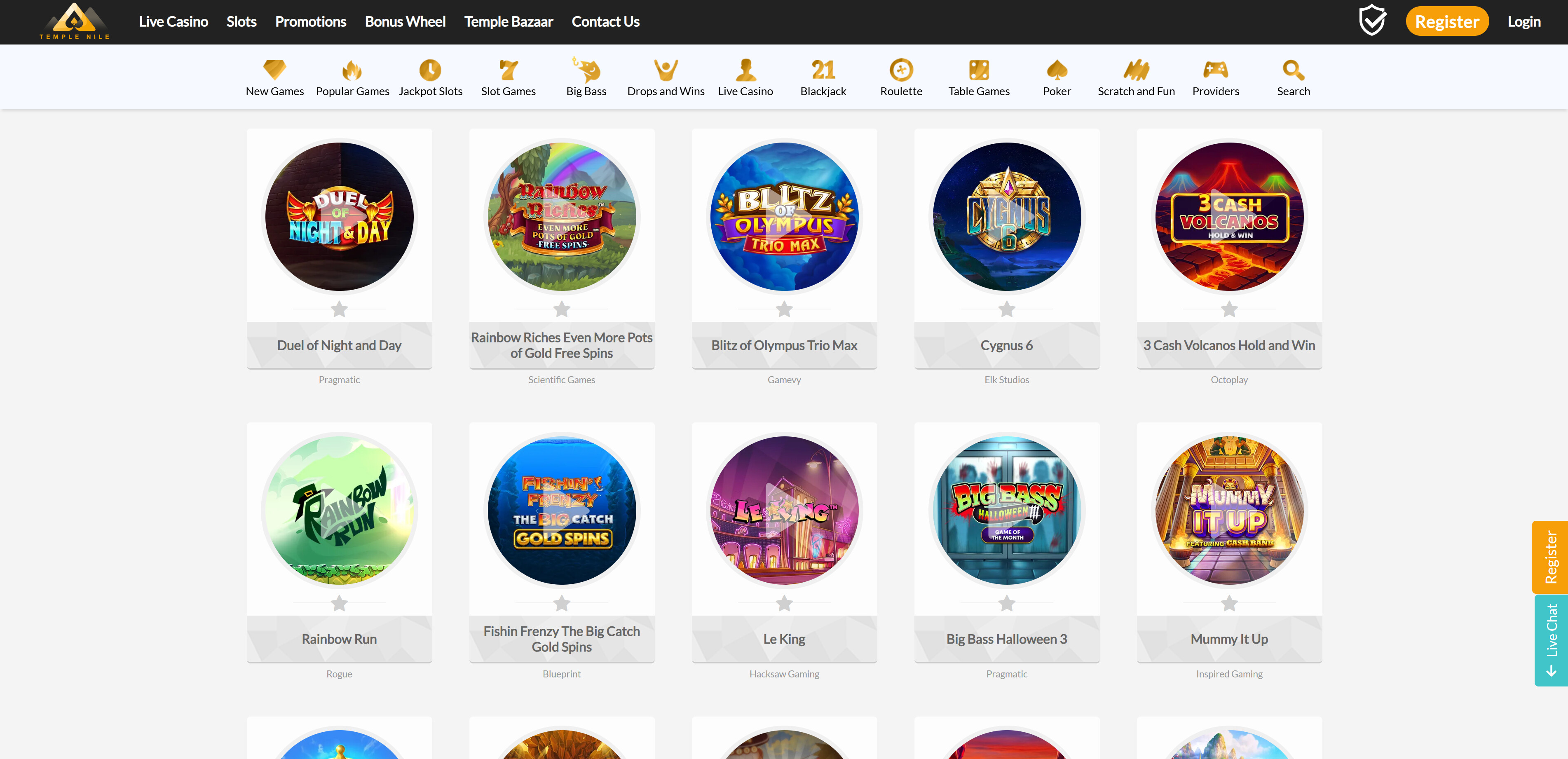Click the shield verification icon in header
Viewport: 1568px width, 759px height.
(1372, 21)
